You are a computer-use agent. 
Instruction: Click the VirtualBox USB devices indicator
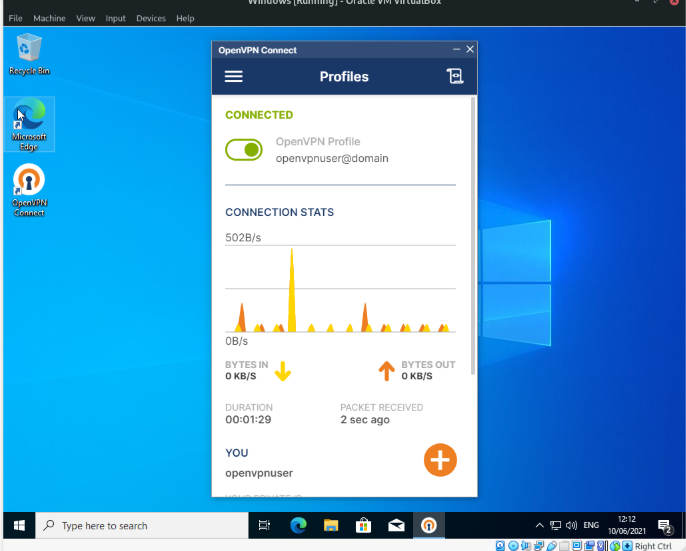click(x=552, y=546)
